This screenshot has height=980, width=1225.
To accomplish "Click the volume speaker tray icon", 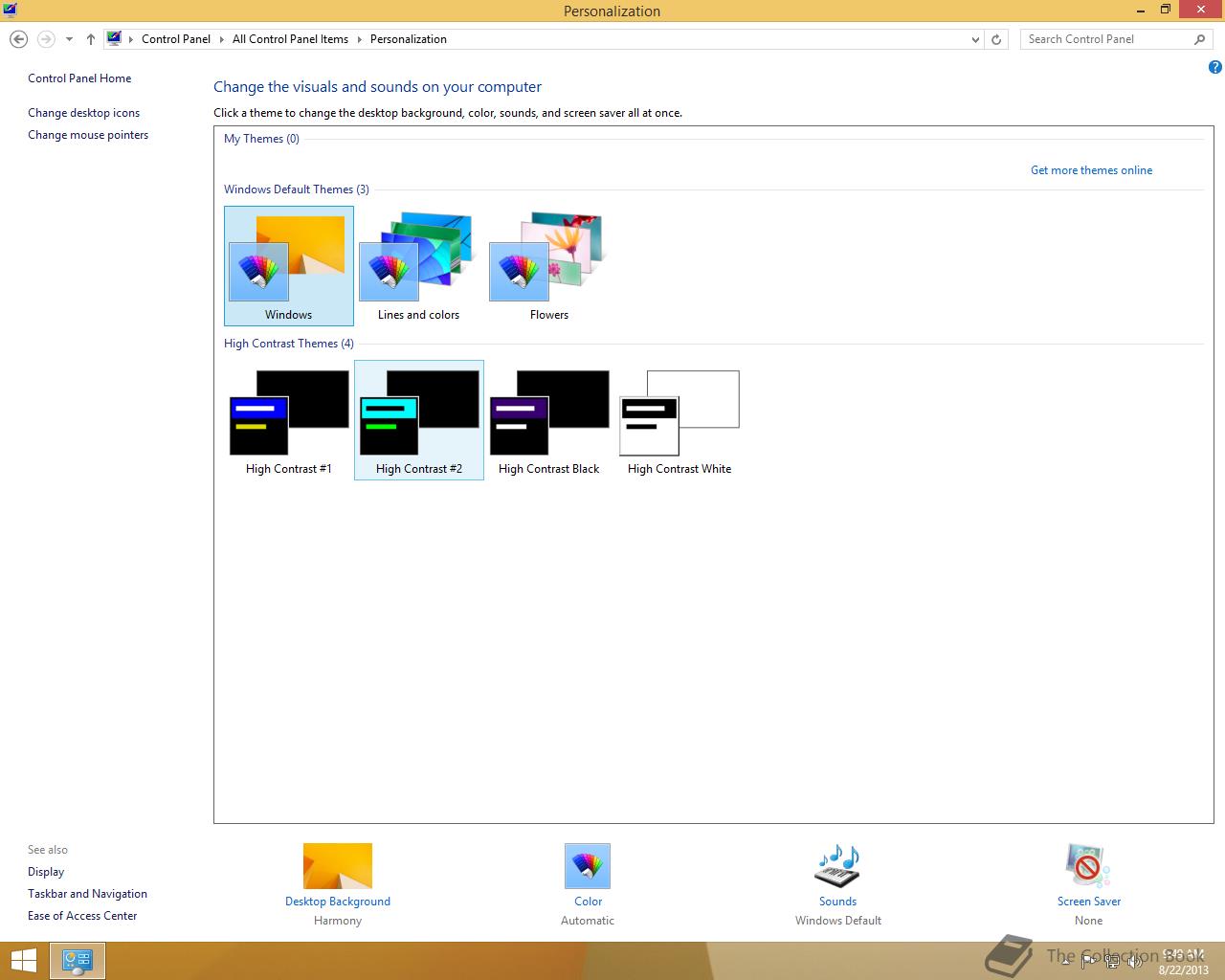I will click(x=1134, y=961).
